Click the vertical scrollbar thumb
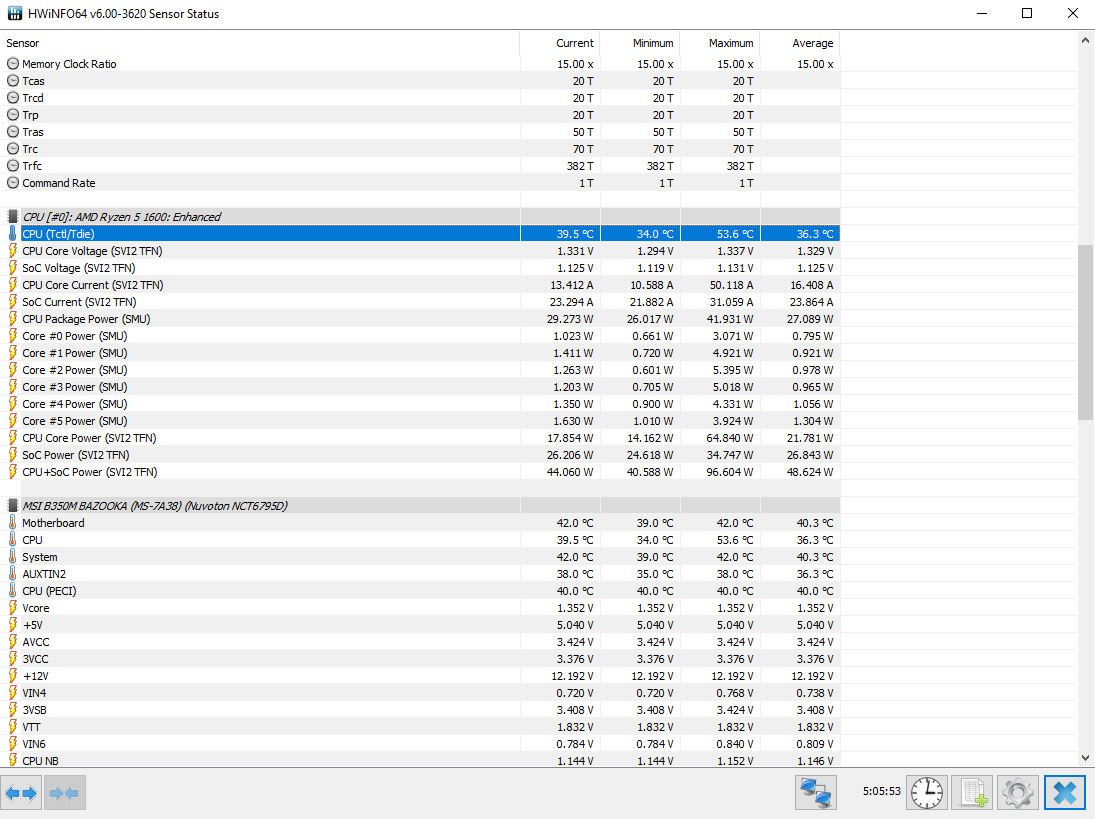 [1085, 332]
